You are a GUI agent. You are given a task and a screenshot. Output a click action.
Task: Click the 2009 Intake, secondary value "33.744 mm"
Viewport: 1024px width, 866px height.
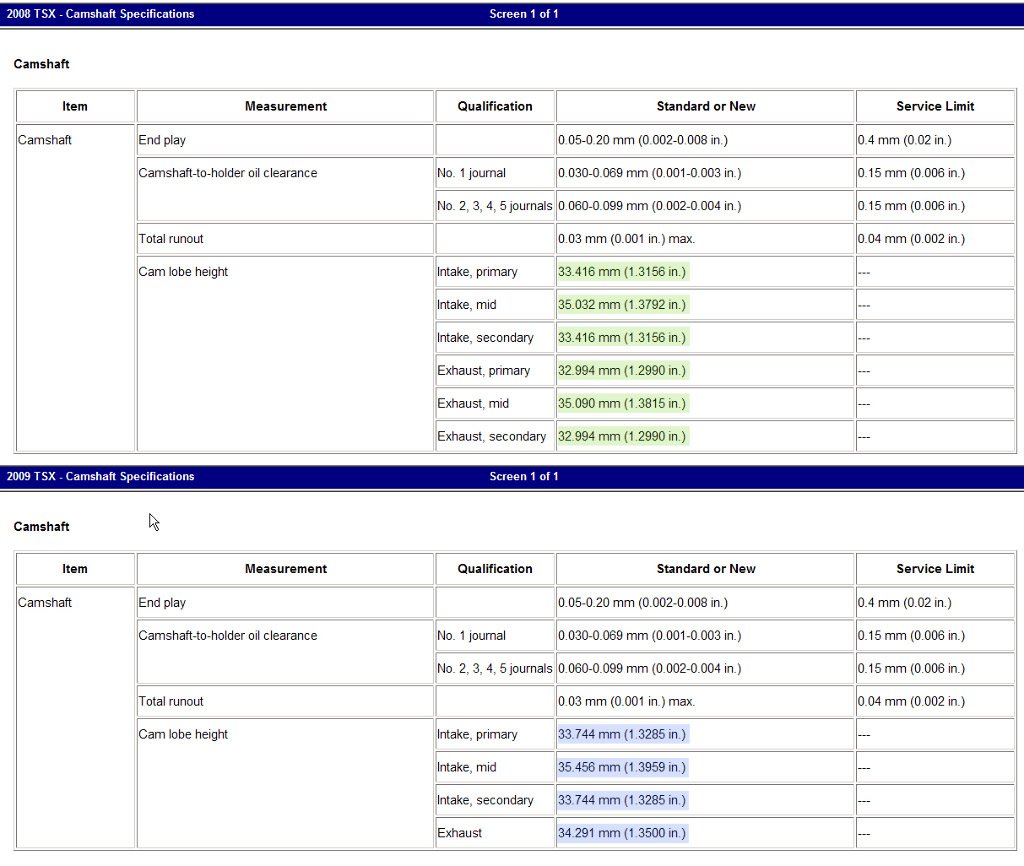[622, 800]
